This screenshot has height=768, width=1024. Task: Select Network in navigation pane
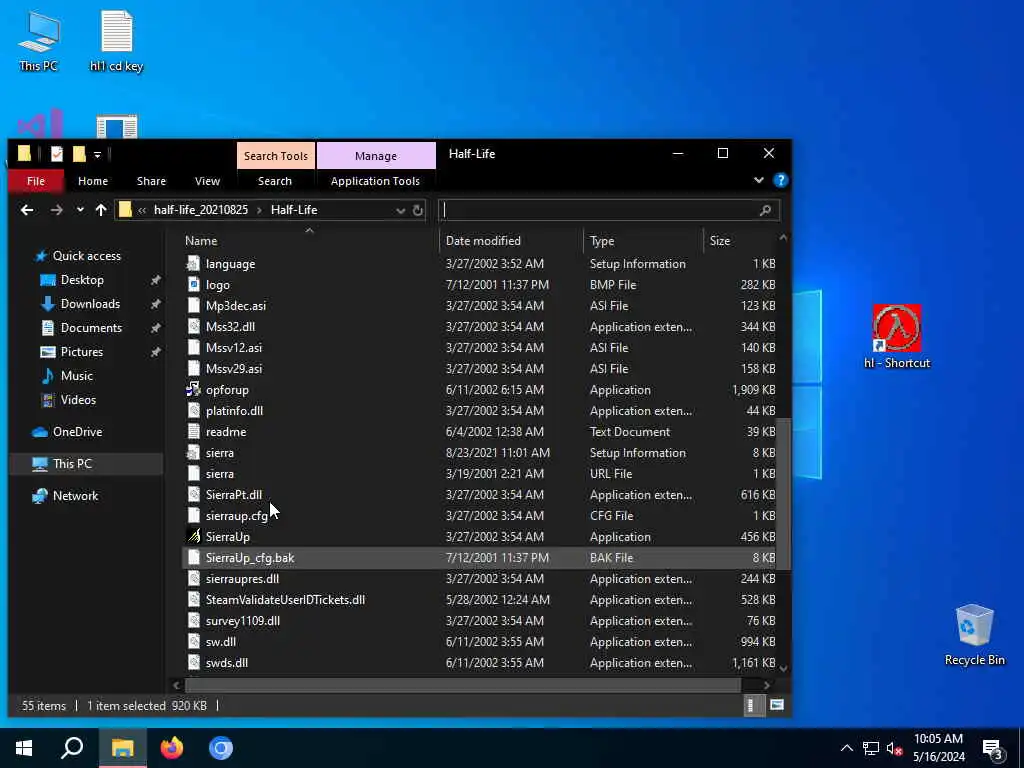click(x=75, y=496)
